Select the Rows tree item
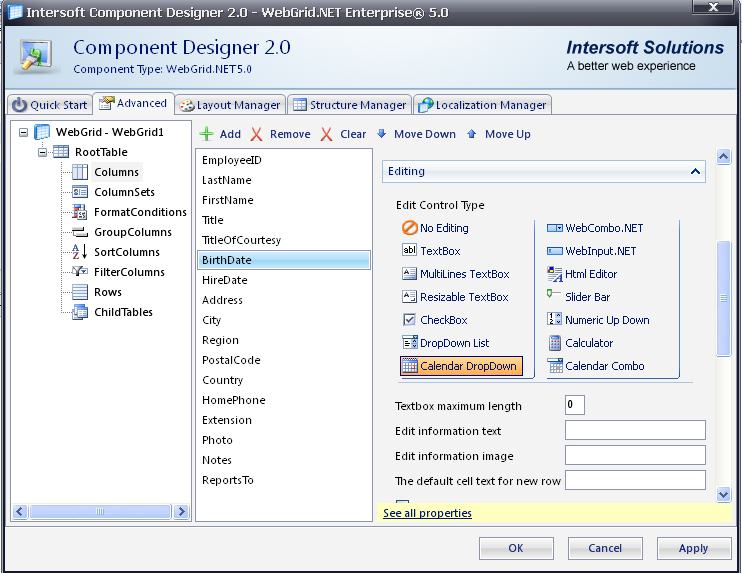 pyautogui.click(x=107, y=292)
